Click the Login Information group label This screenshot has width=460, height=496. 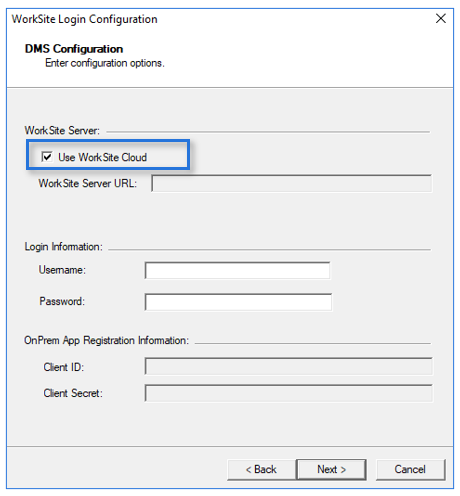(64, 247)
